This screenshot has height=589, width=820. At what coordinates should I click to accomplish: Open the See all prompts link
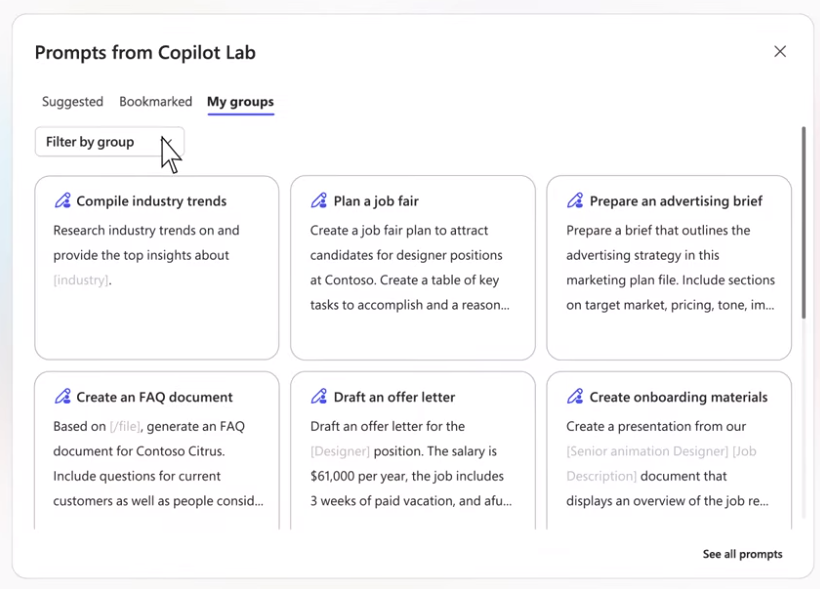[x=742, y=554]
